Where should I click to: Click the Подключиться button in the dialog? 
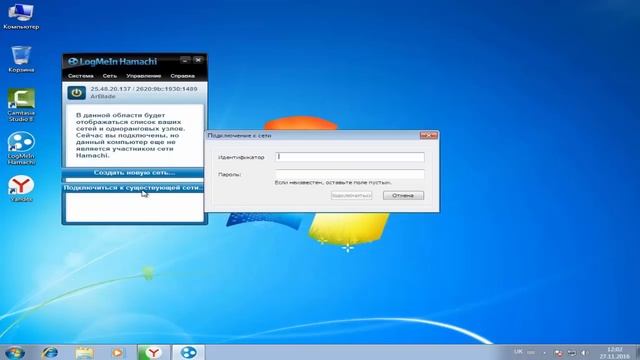click(x=351, y=196)
